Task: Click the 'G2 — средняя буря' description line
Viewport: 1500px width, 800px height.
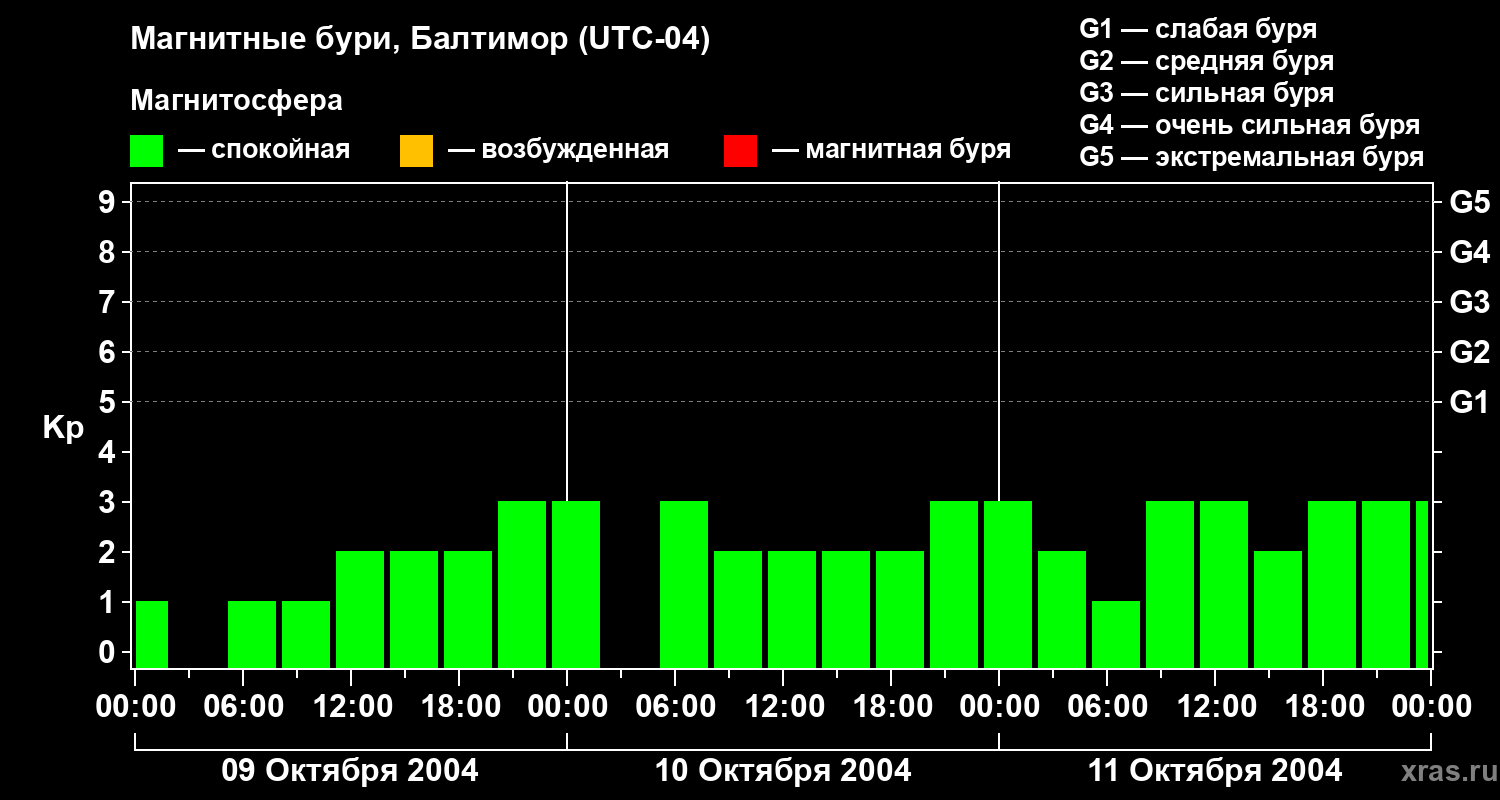Action: pyautogui.click(x=1207, y=61)
